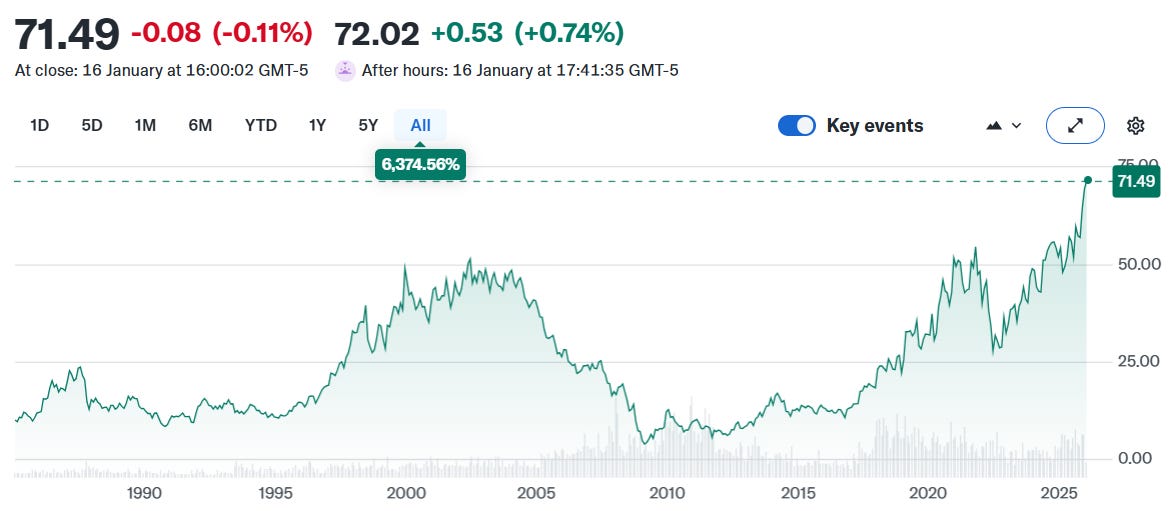Click the after-hours moon icon
Image resolution: width=1170 pixels, height=511 pixels.
tap(345, 70)
